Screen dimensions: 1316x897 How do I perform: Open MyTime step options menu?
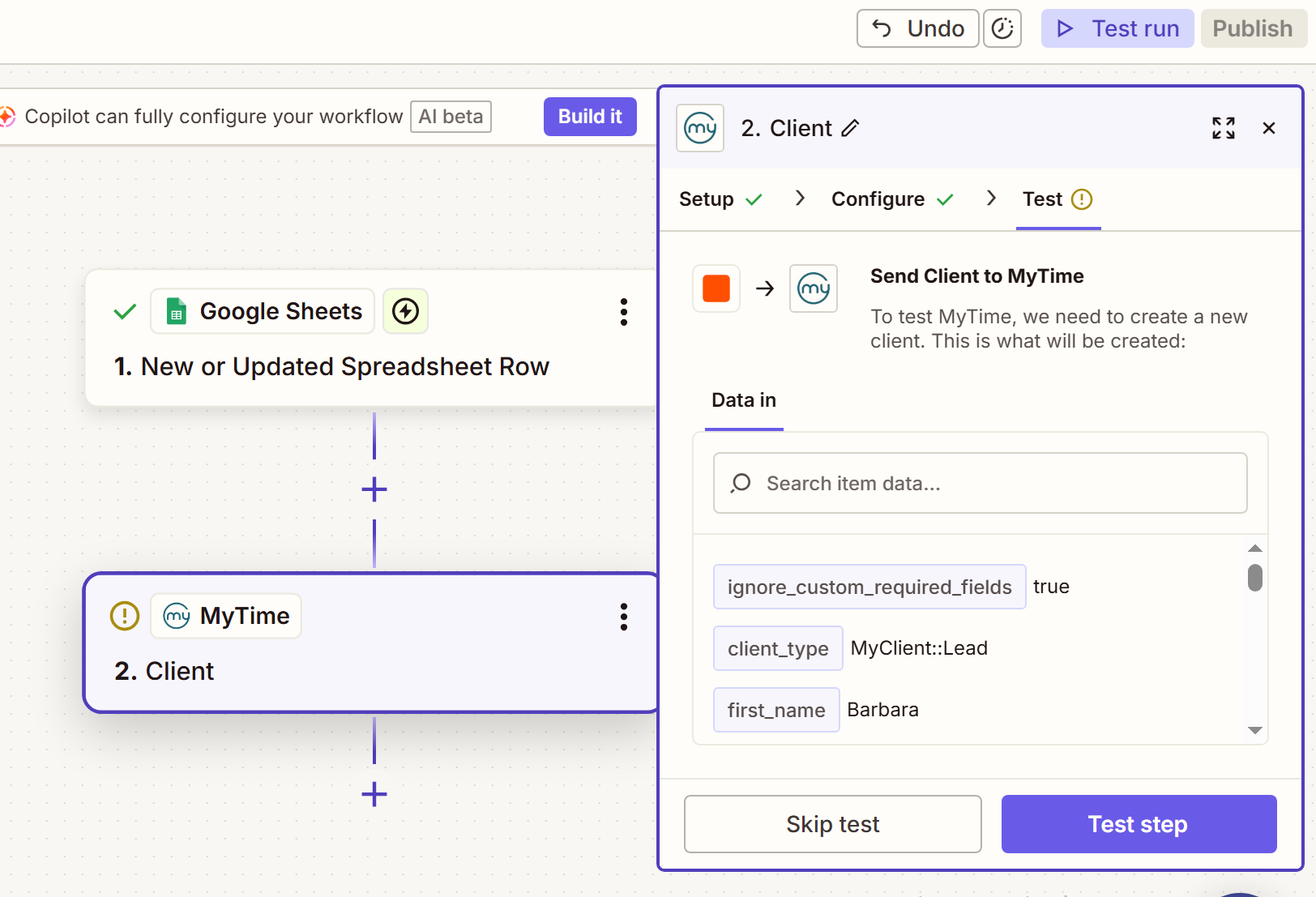[x=623, y=617]
